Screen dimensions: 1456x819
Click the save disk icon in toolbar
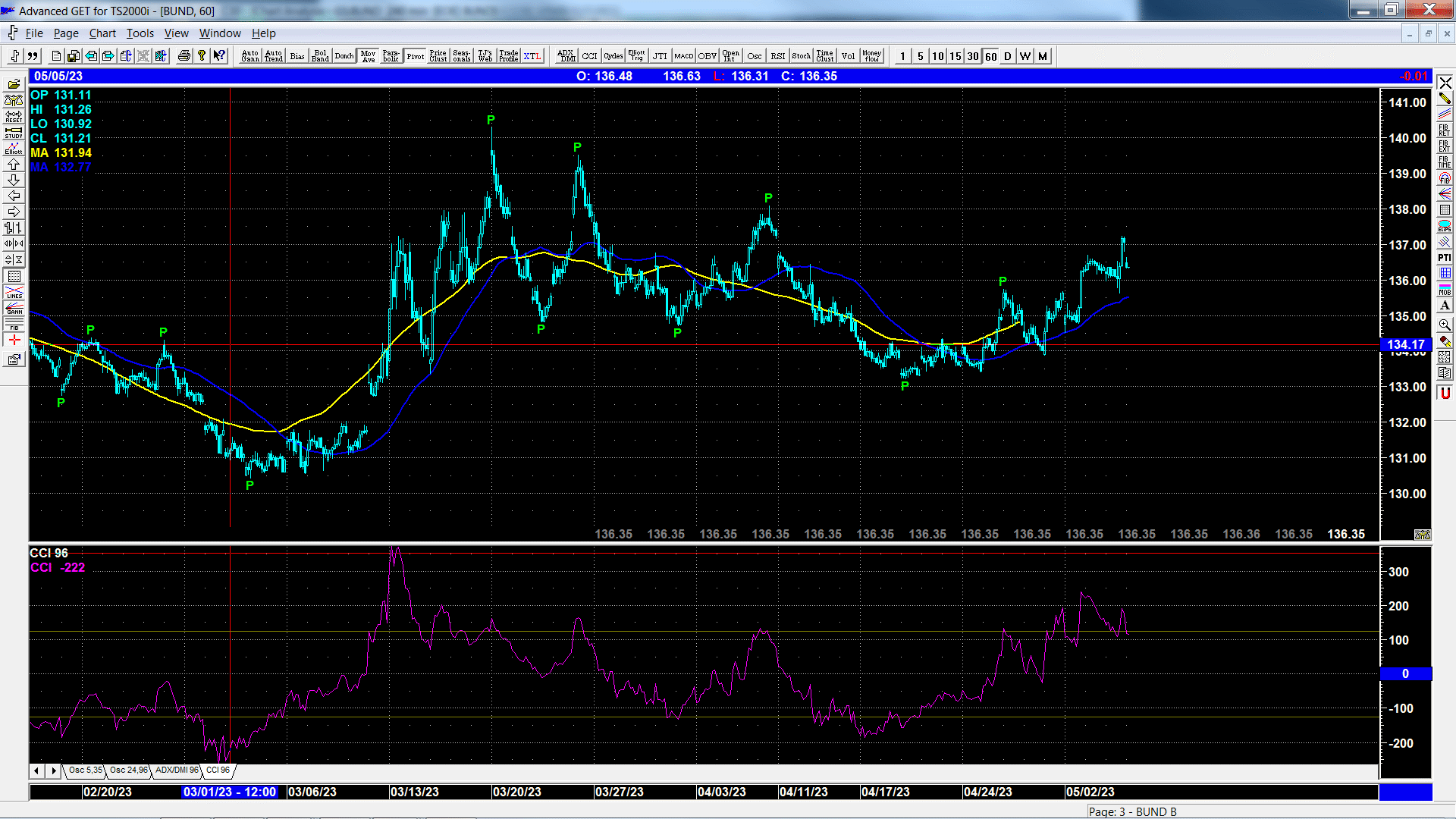click(x=74, y=56)
